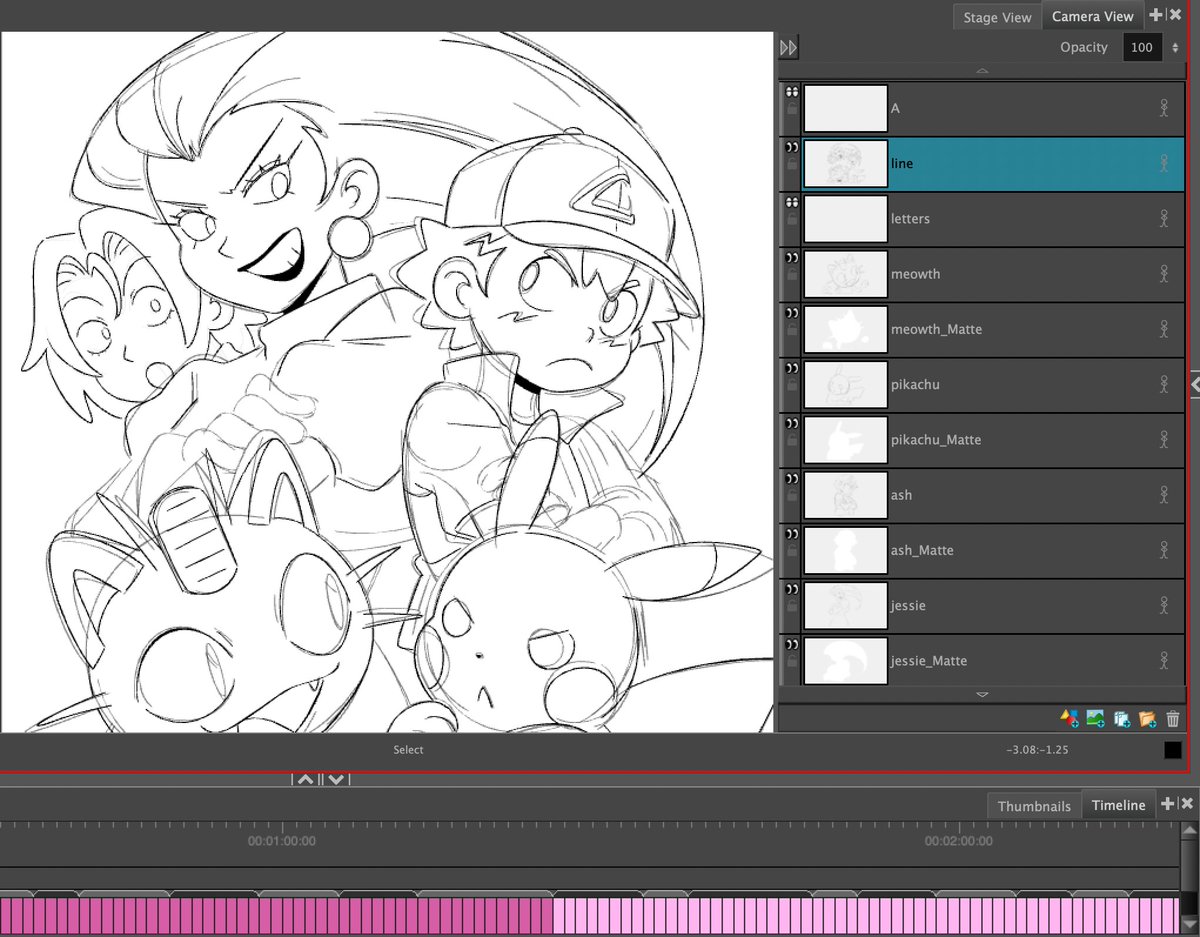Click the animate icon on jessie_Matte layer
Image resolution: width=1200 pixels, height=937 pixels.
(x=1164, y=660)
